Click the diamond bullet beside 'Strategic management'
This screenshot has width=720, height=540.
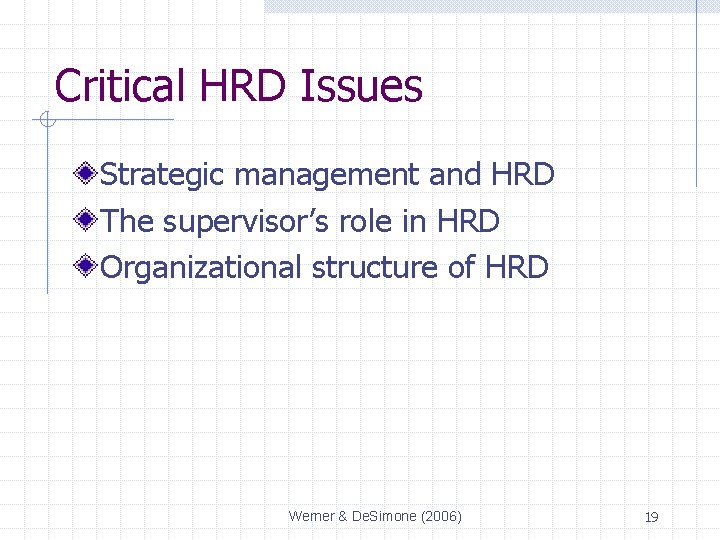click(85, 173)
